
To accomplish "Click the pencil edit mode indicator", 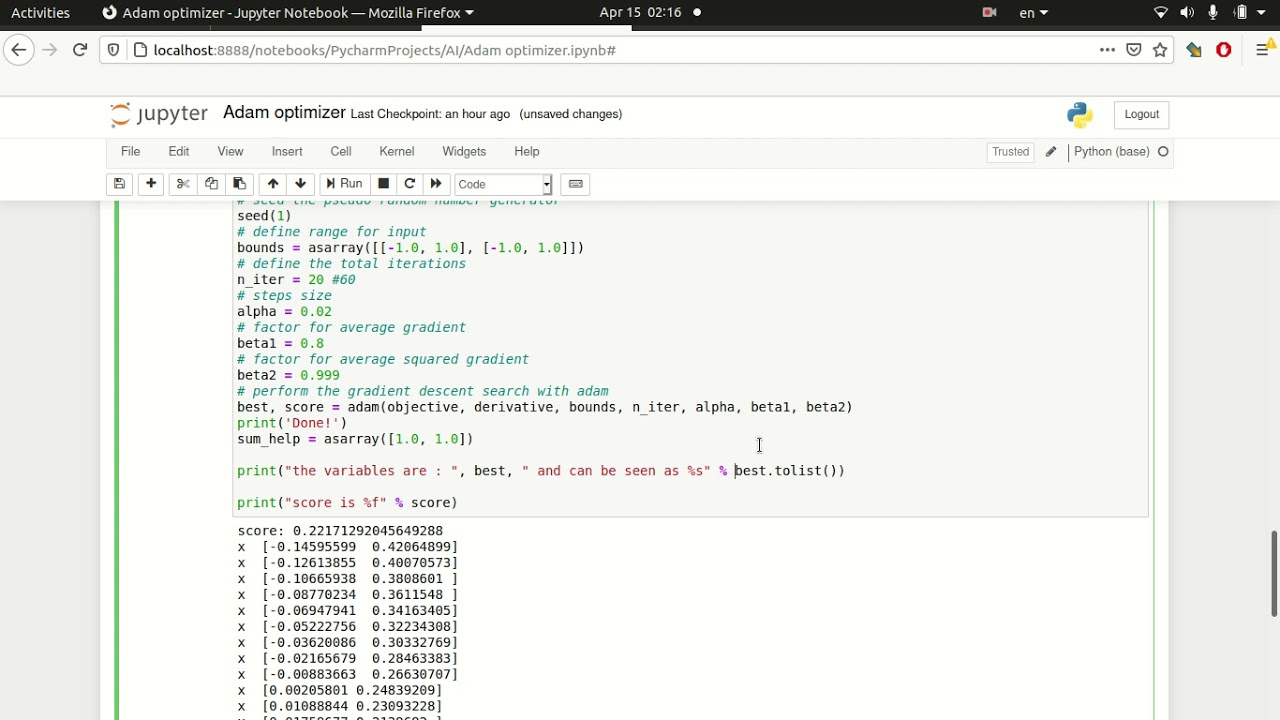I will 1051,152.
